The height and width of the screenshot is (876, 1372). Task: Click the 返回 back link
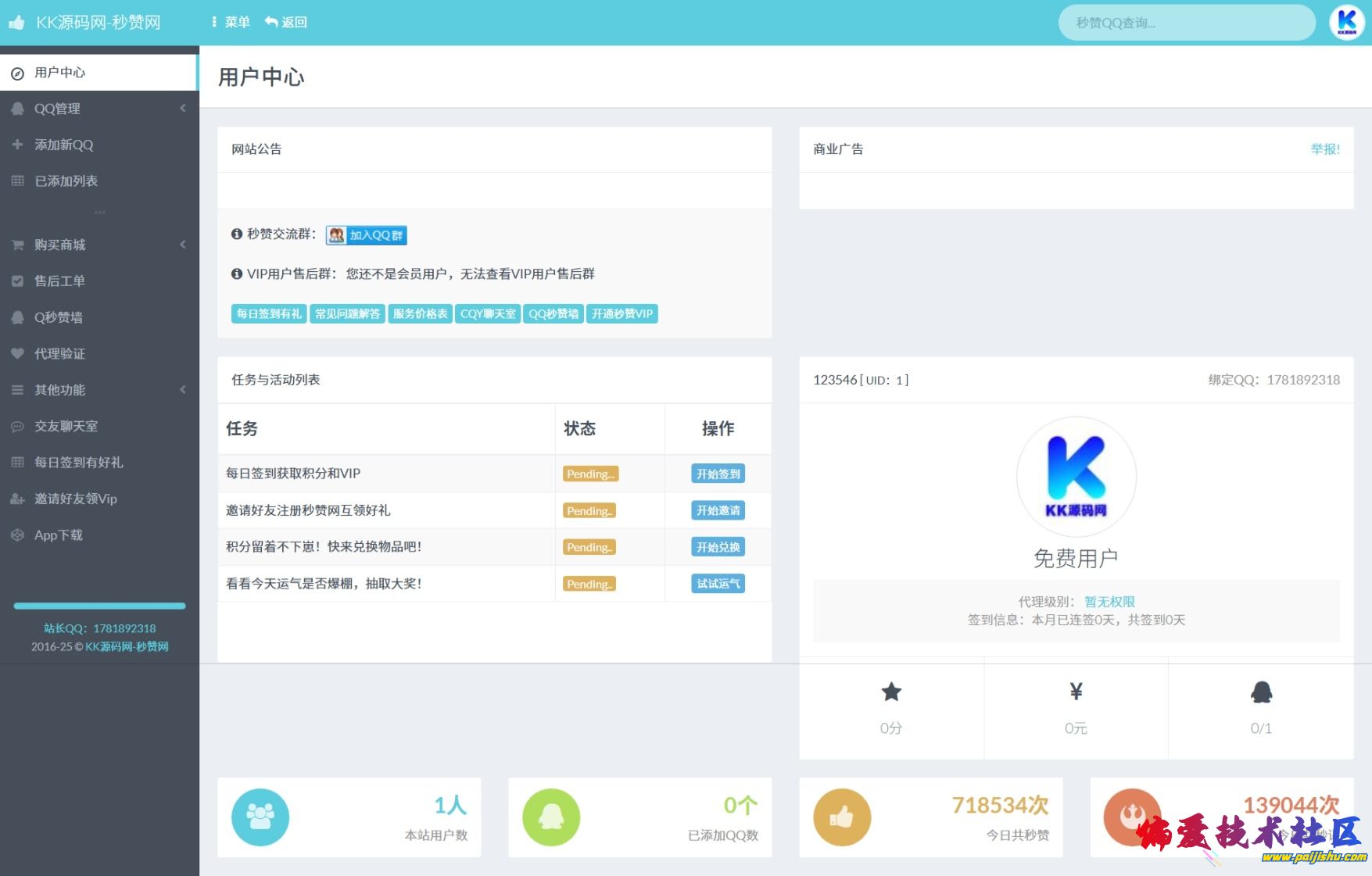click(286, 23)
